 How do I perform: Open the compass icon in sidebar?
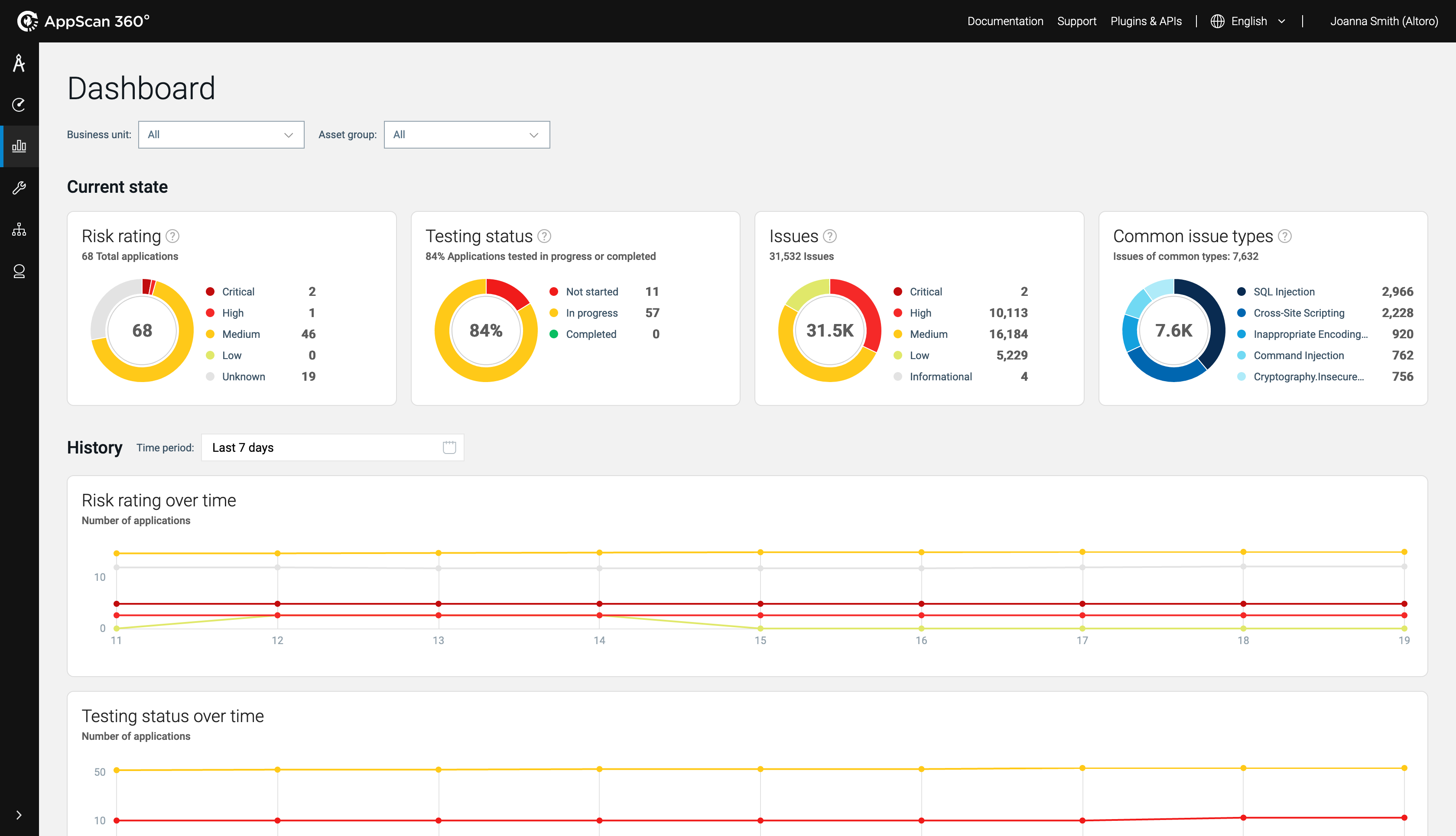pyautogui.click(x=19, y=63)
